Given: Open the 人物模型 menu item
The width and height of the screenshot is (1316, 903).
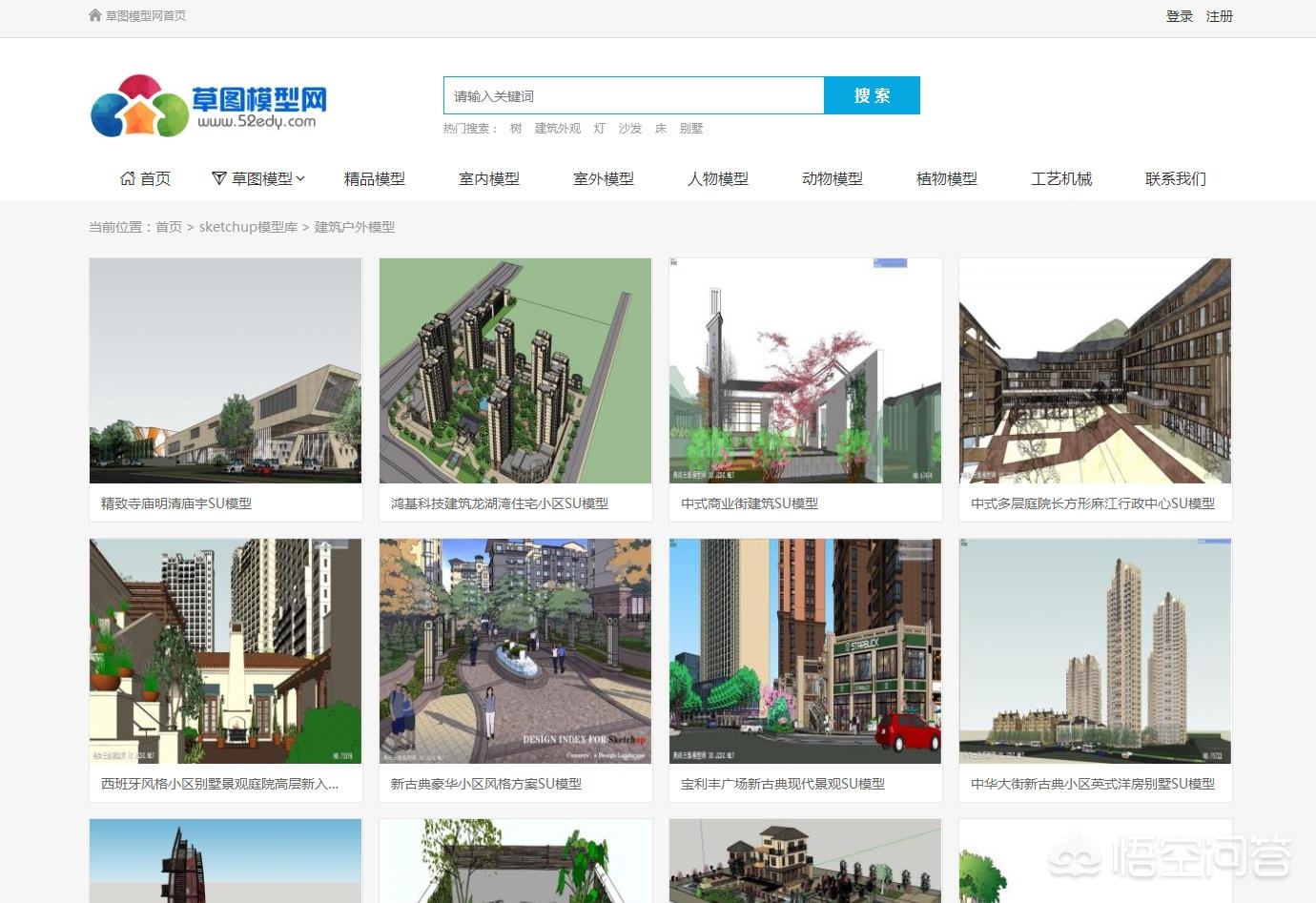Looking at the screenshot, I should click(x=718, y=178).
